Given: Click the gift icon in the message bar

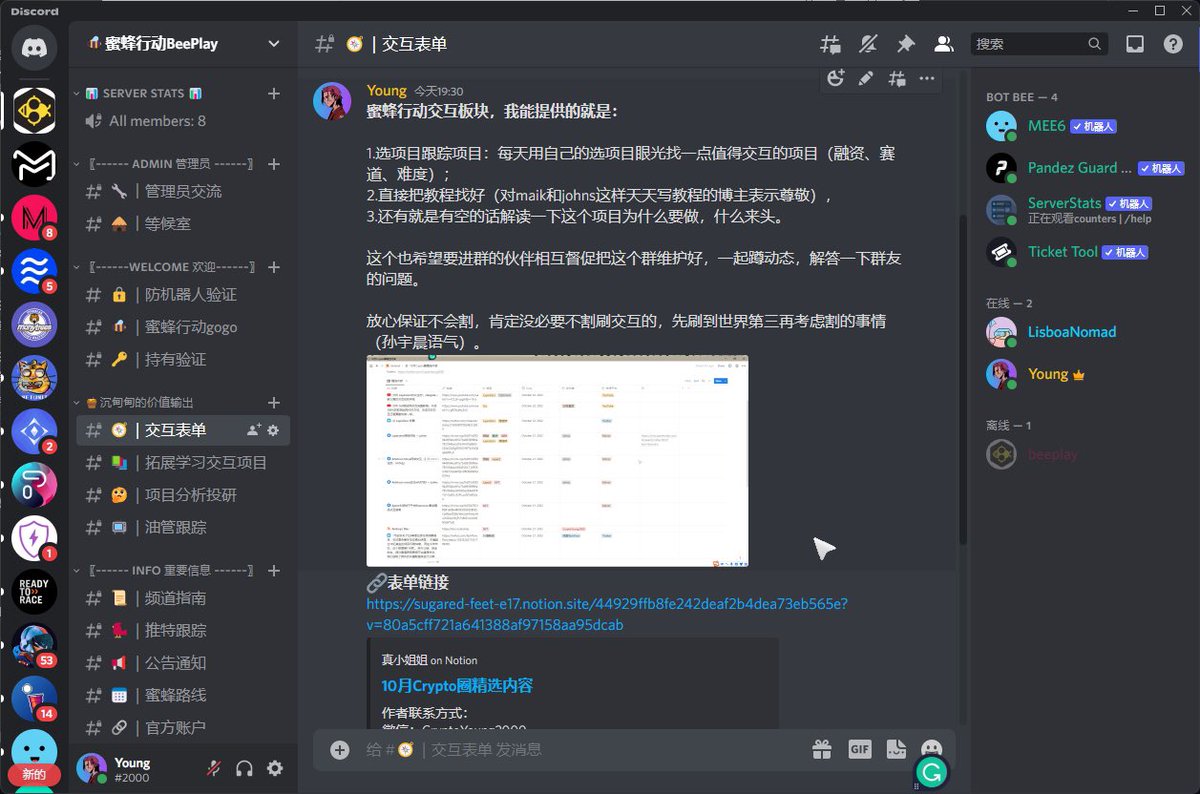Looking at the screenshot, I should (x=820, y=748).
